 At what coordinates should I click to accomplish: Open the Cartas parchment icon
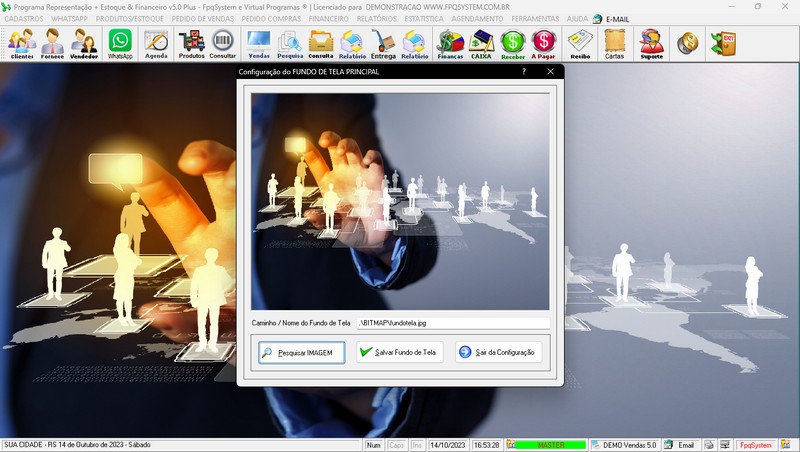click(x=614, y=44)
